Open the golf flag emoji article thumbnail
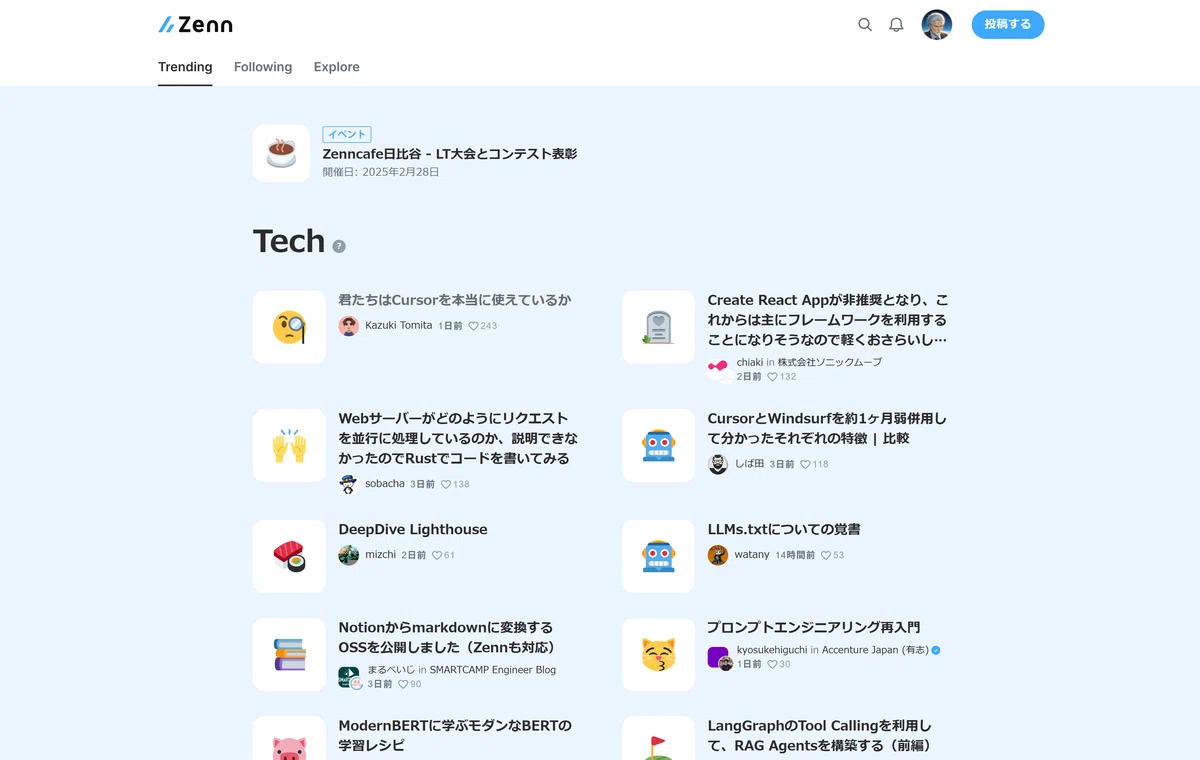The height and width of the screenshot is (760, 1200). coord(658,738)
